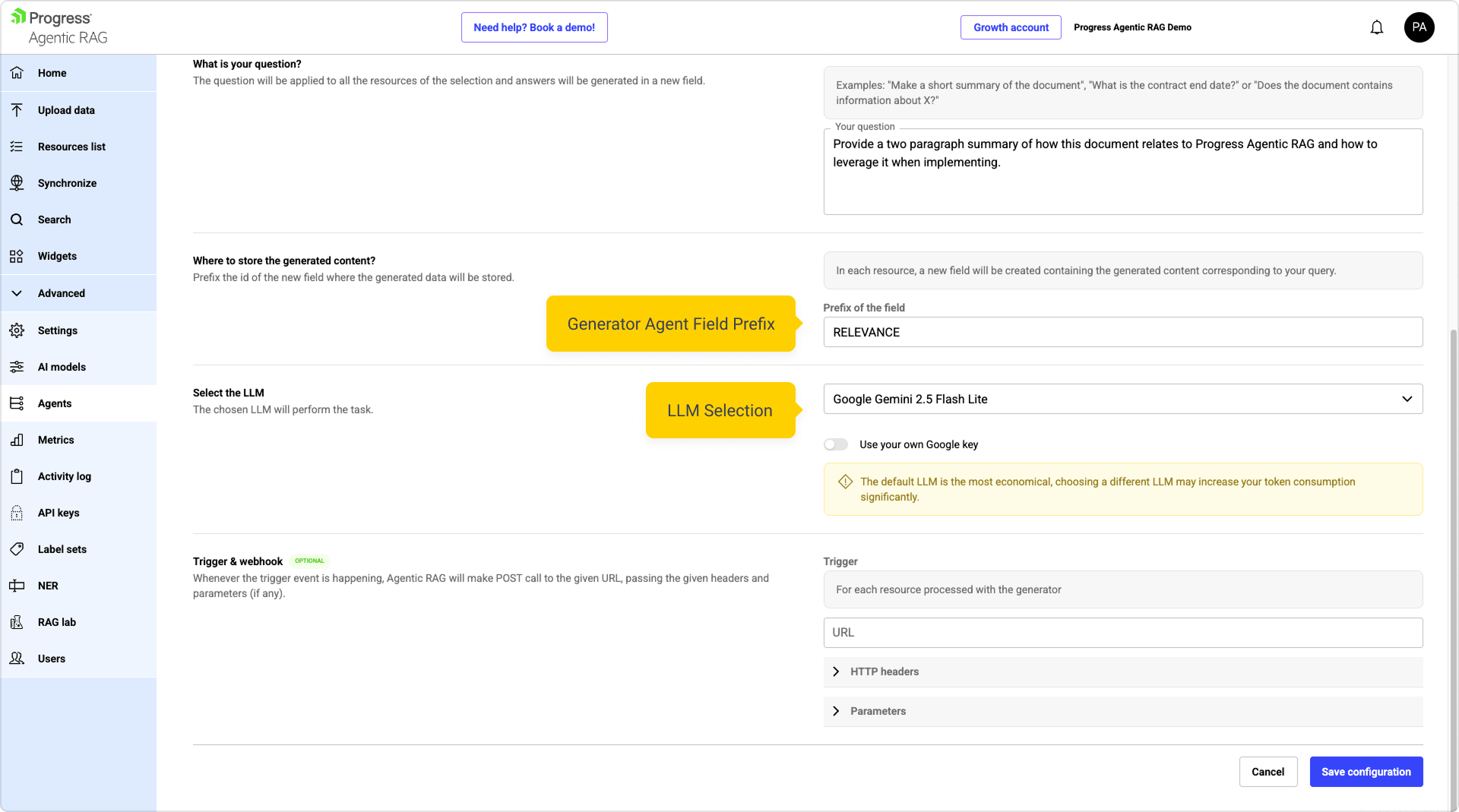Click the API keys icon
Image resolution: width=1459 pixels, height=812 pixels.
coord(17,513)
